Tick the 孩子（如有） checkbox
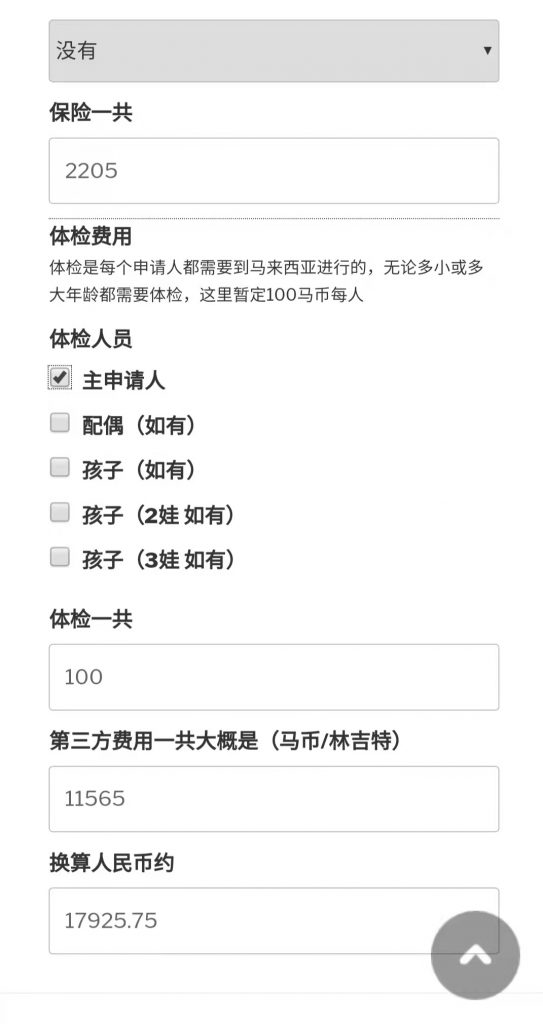Screen dimensions: 543x1024 60,468
